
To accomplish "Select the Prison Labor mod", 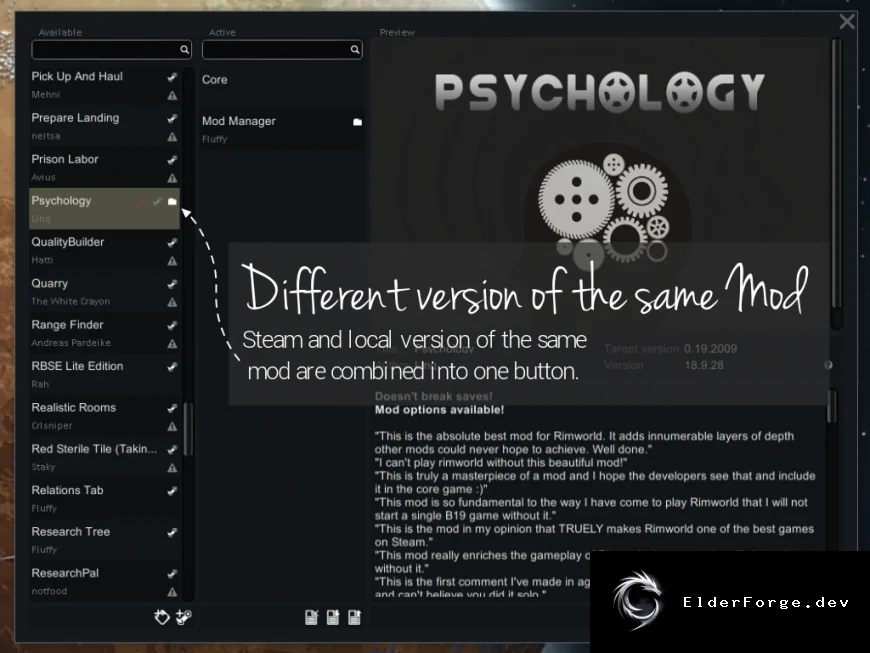I will click(x=104, y=168).
